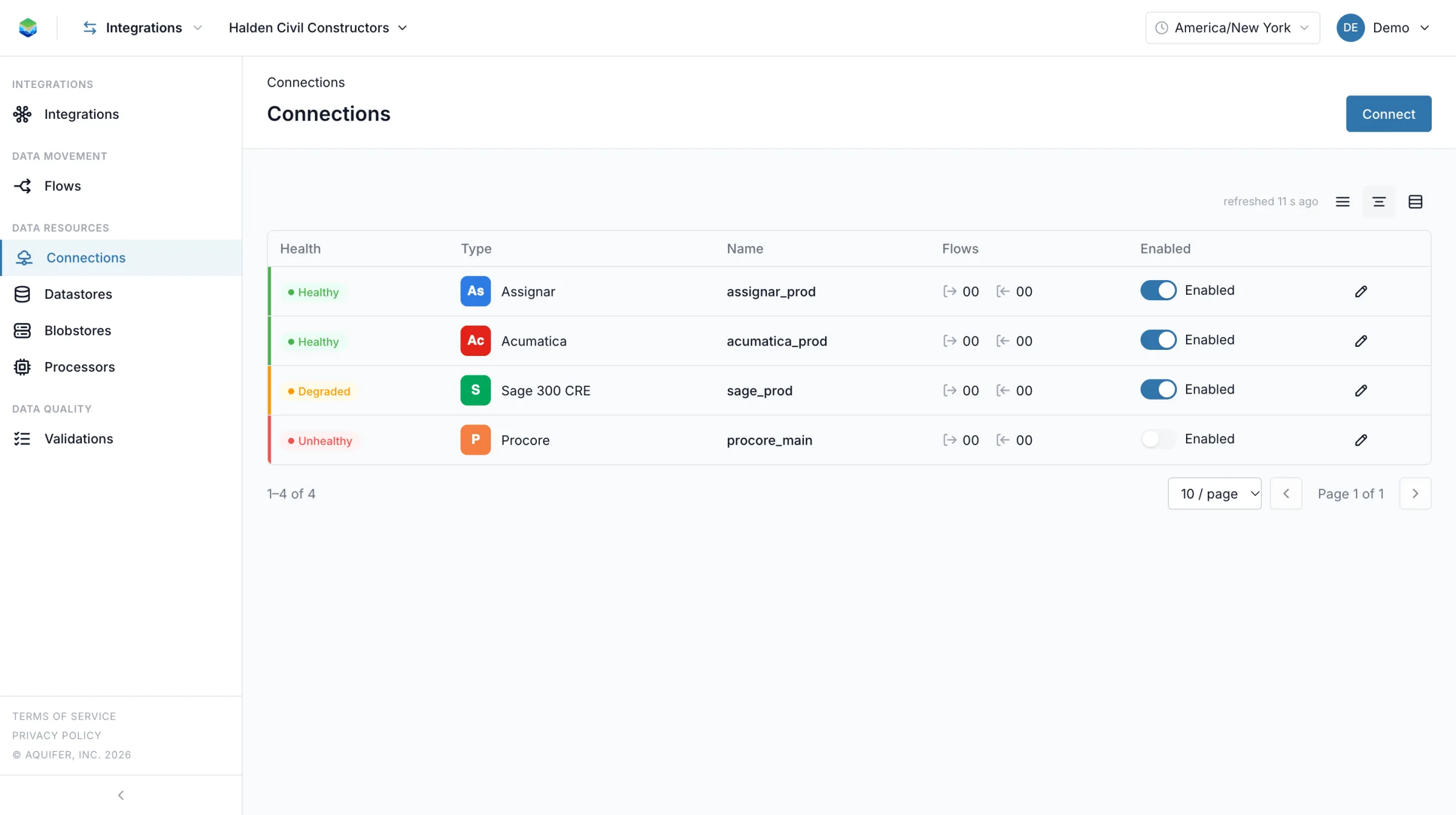Click the edit pencil for acumatica_prod
Image resolution: width=1456 pixels, height=815 pixels.
(x=1361, y=341)
